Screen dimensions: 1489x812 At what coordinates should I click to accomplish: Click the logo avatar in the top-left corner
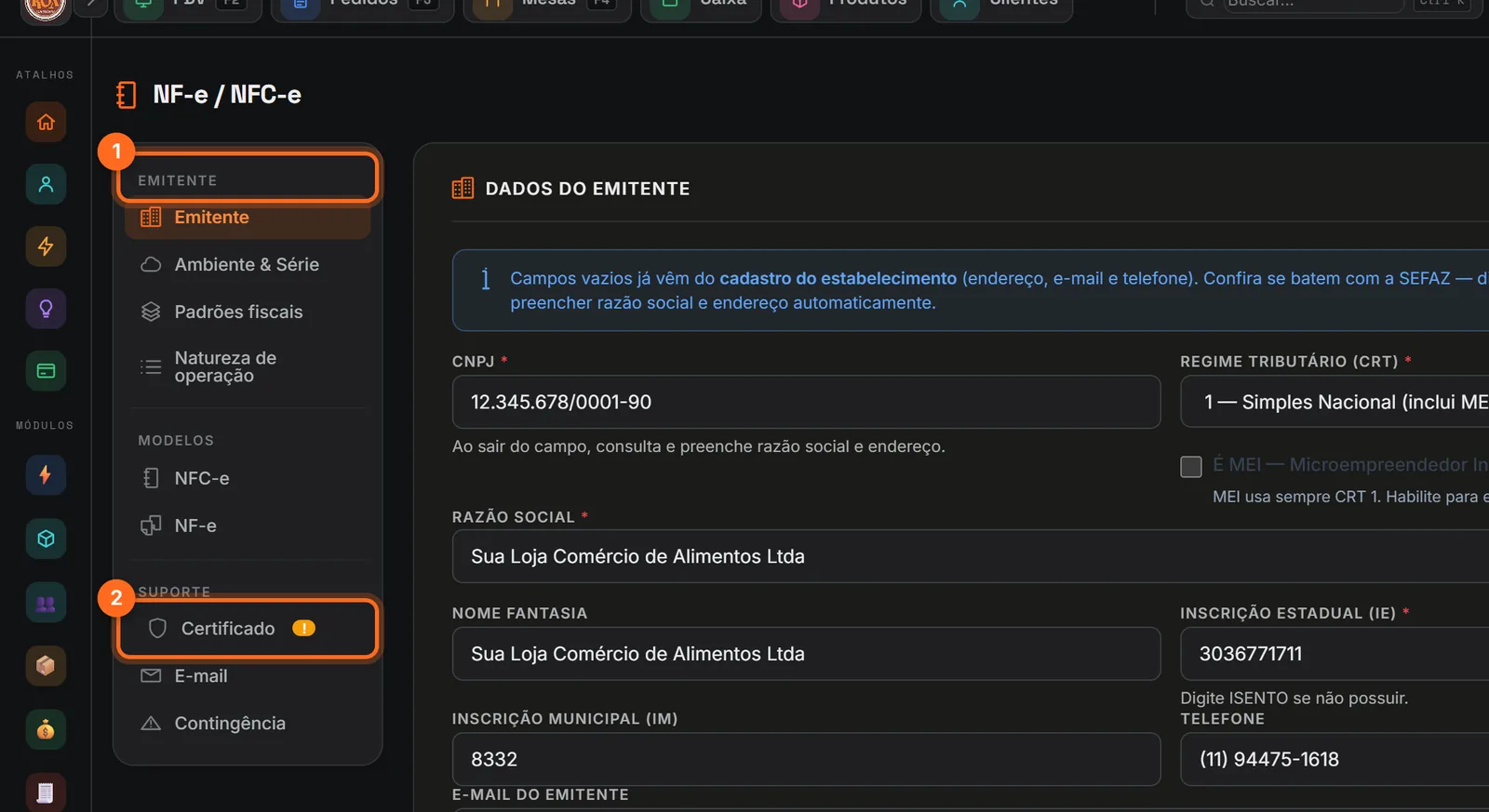tap(45, 9)
